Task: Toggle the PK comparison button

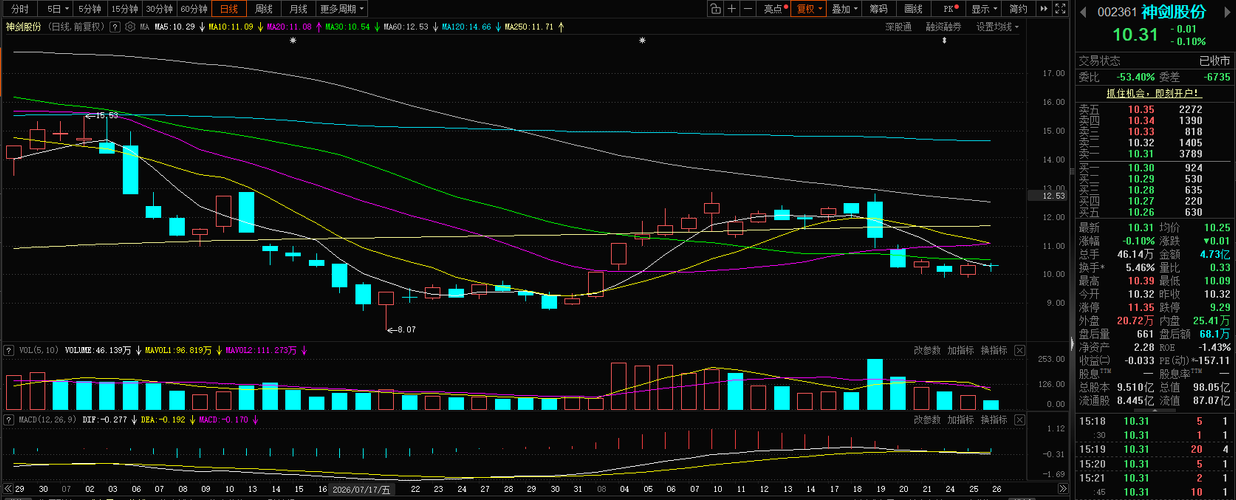Action: point(951,8)
